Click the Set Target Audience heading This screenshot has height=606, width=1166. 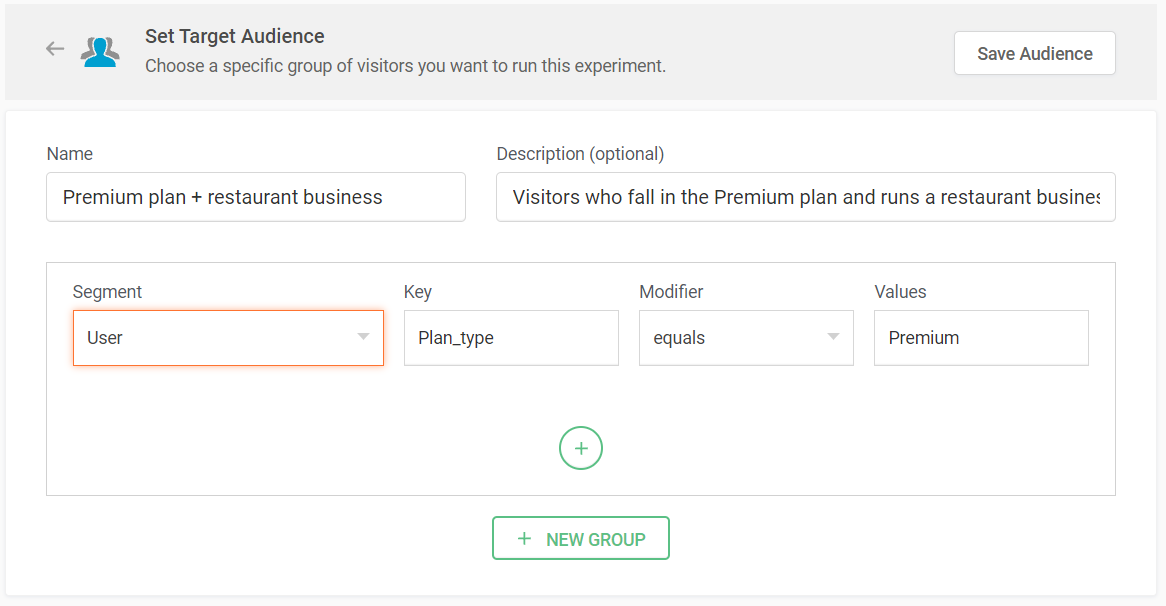coord(235,36)
